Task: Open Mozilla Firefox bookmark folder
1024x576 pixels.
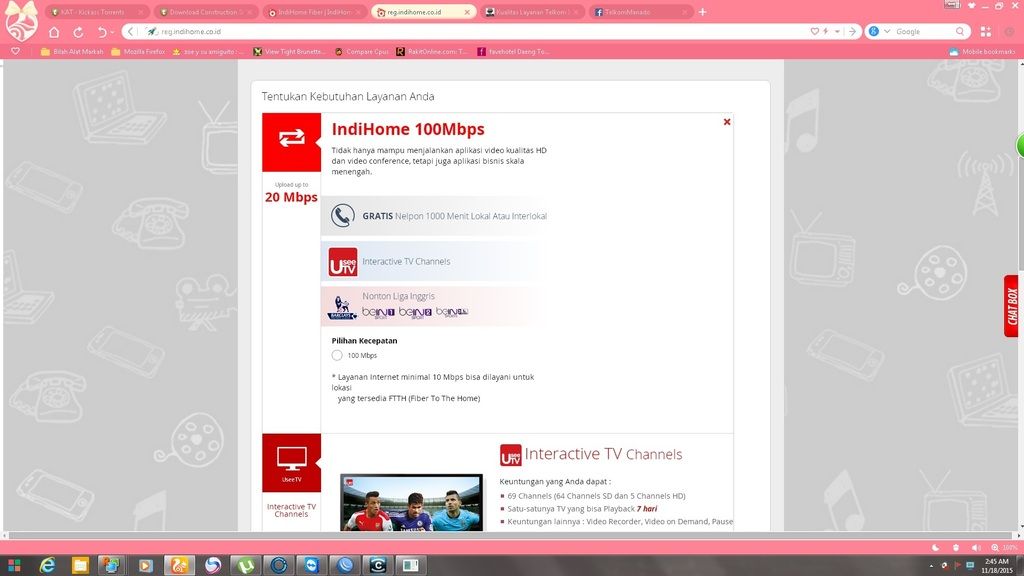Action: 138,51
